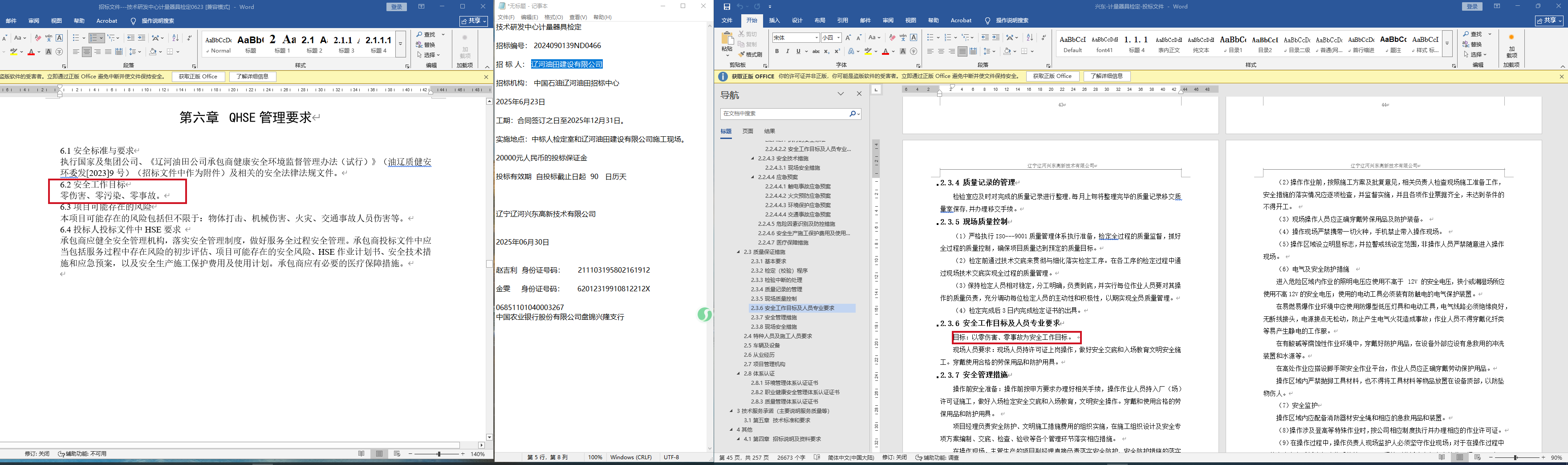
Task: Increase indent in the right Word window
Action: pos(996,38)
